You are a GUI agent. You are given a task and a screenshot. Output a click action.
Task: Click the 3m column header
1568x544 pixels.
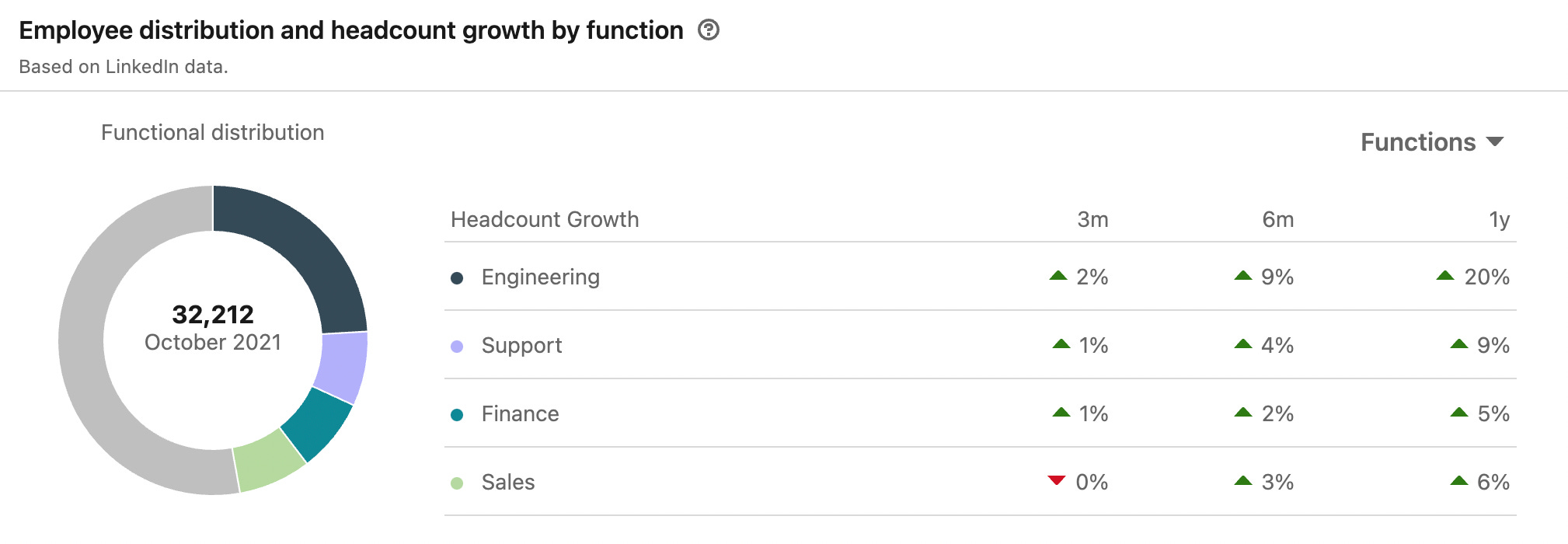click(x=1092, y=220)
